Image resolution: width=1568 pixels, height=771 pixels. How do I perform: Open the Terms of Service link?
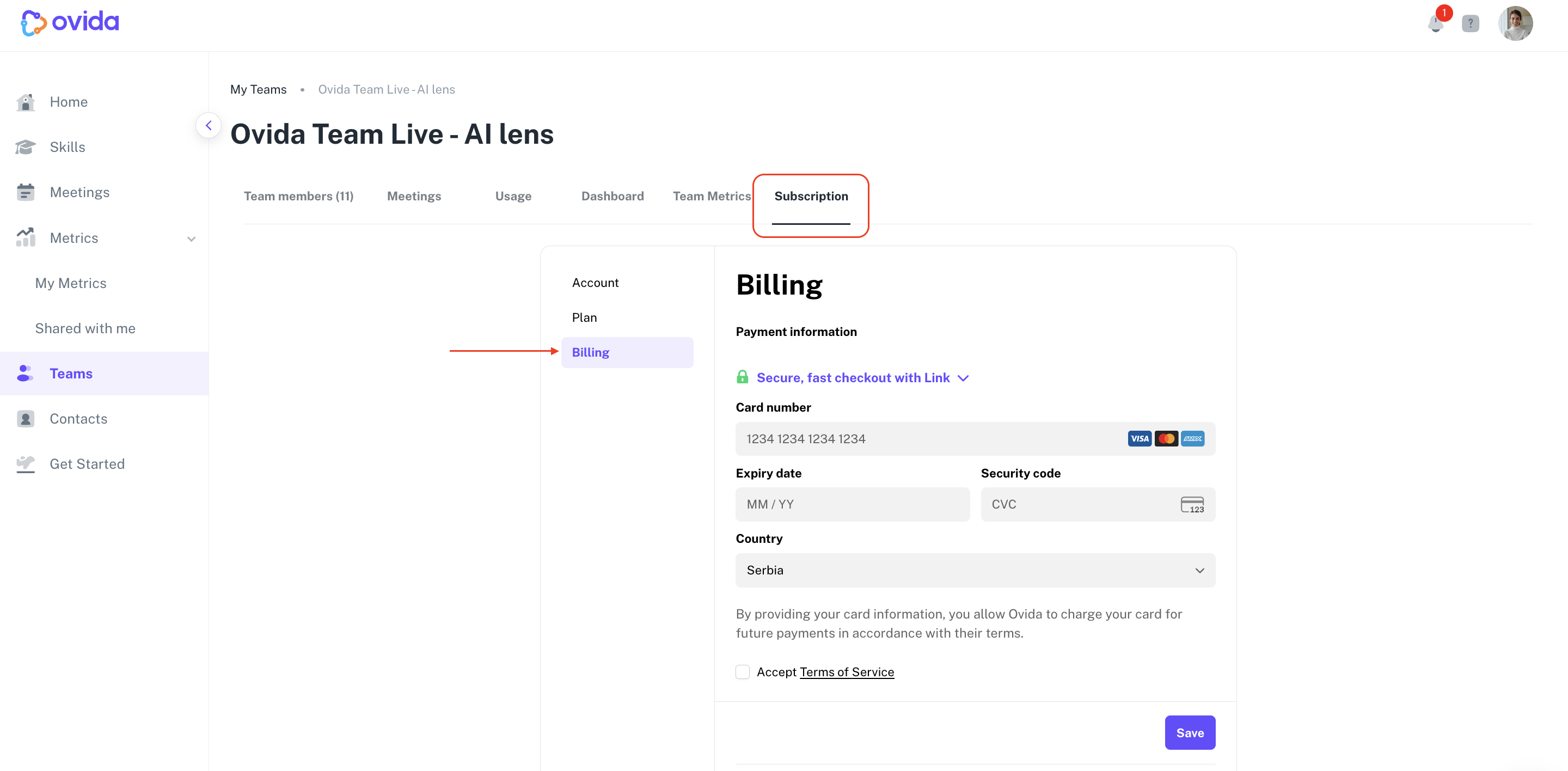coord(847,672)
